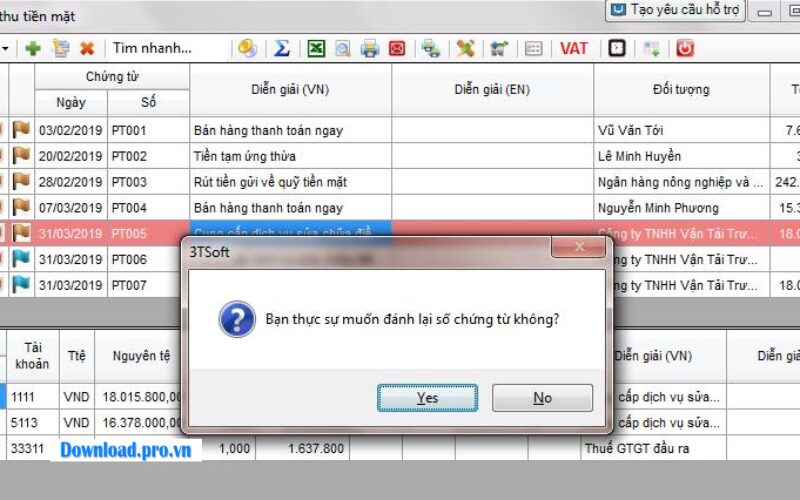Click the red VAT toolbar button
Viewport: 800px width, 500px height.
click(574, 48)
